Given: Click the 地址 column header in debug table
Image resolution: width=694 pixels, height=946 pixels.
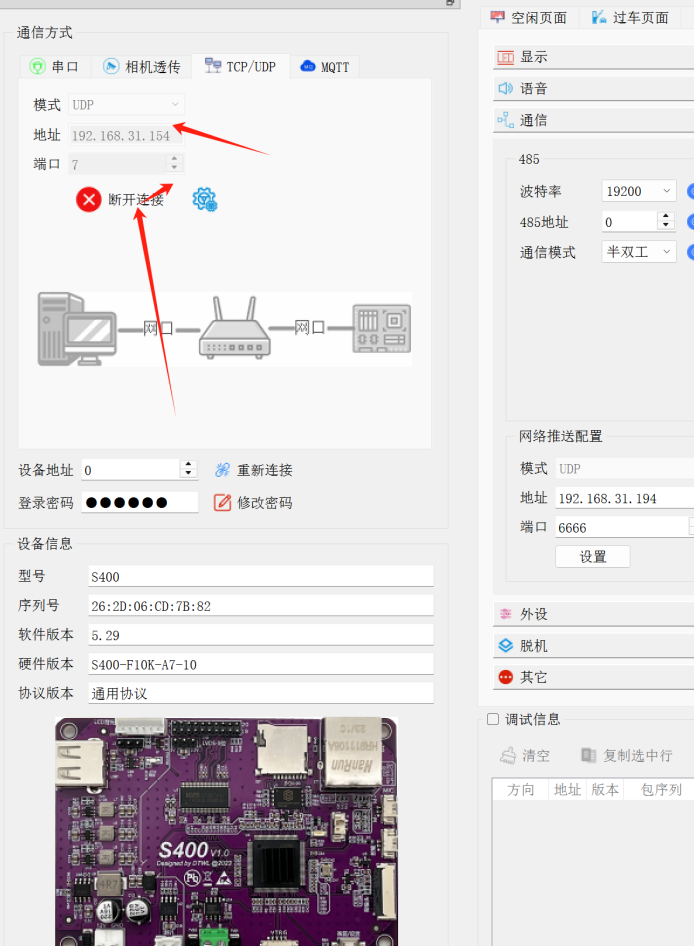Looking at the screenshot, I should point(567,789).
